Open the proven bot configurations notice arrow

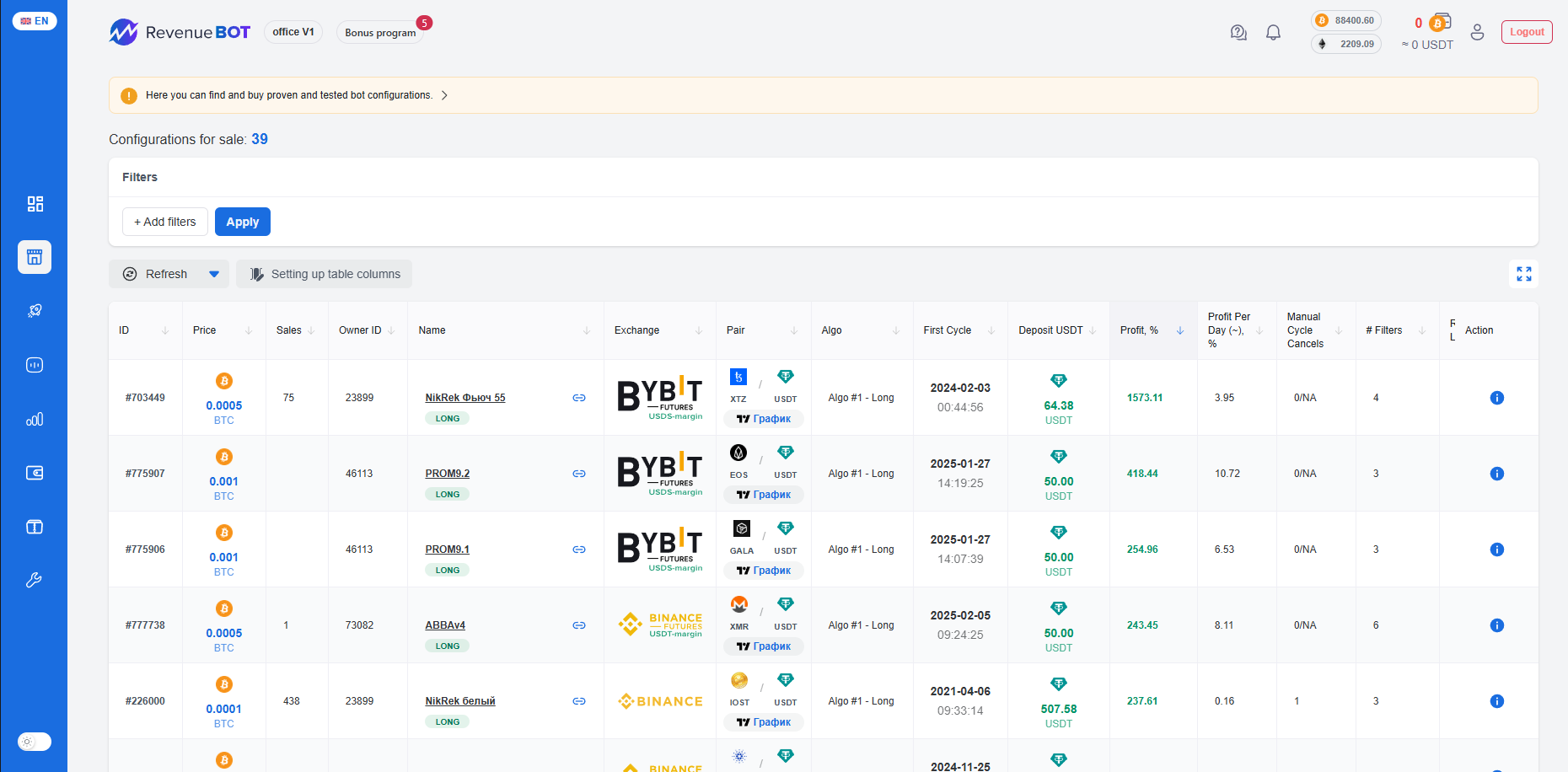click(444, 95)
